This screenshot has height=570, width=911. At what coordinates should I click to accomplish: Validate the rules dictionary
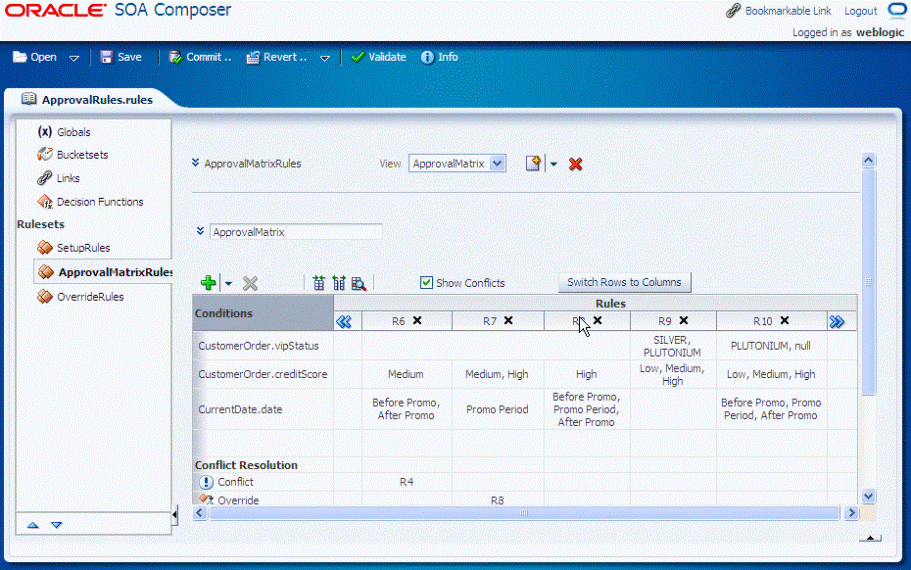point(379,57)
